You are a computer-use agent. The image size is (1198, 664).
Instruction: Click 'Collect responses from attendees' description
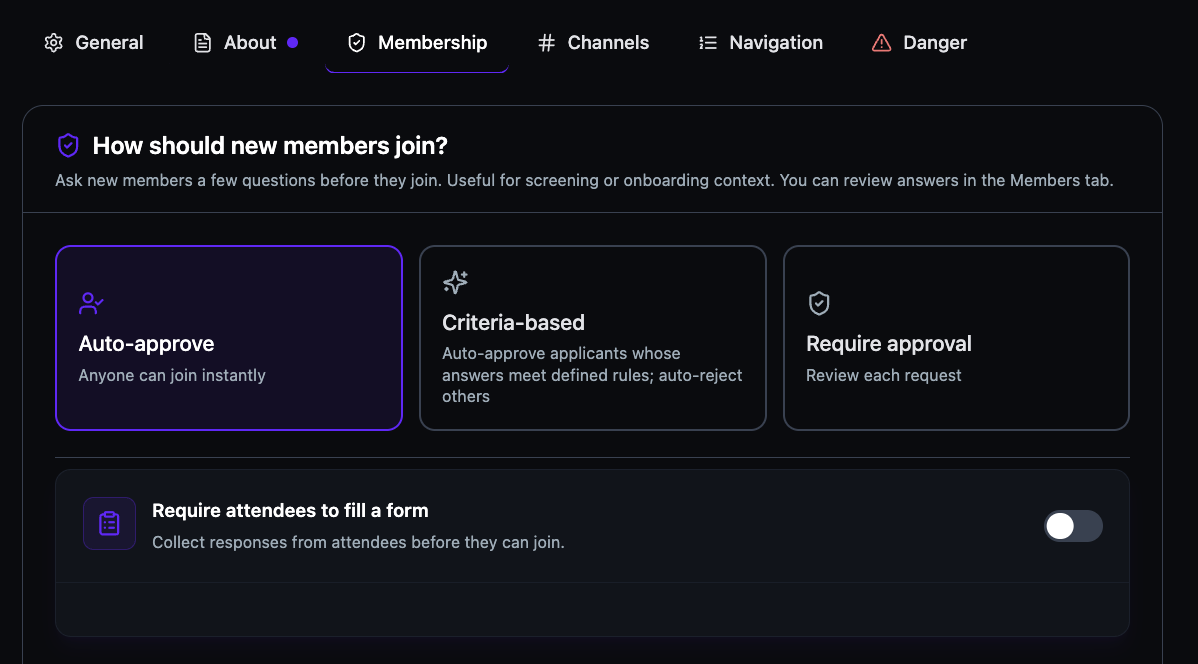[358, 543]
